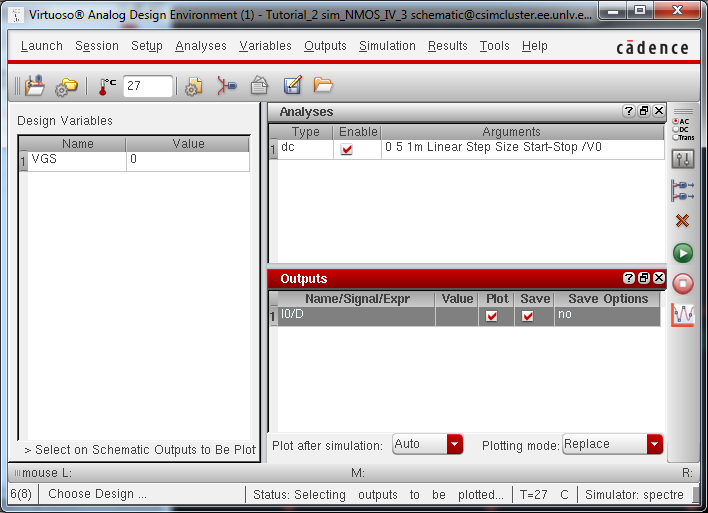Open the model libraries setup icon
Image resolution: width=708 pixels, height=513 pixels.
point(194,86)
